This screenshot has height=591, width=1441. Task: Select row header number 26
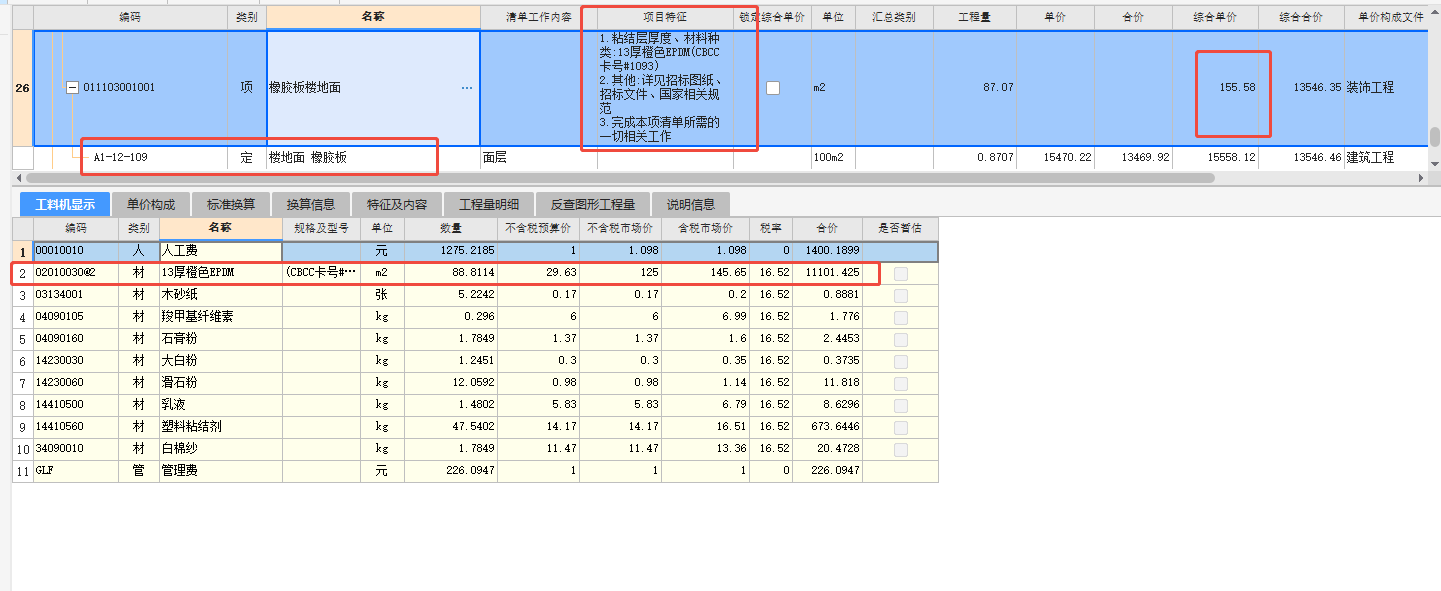click(22, 88)
